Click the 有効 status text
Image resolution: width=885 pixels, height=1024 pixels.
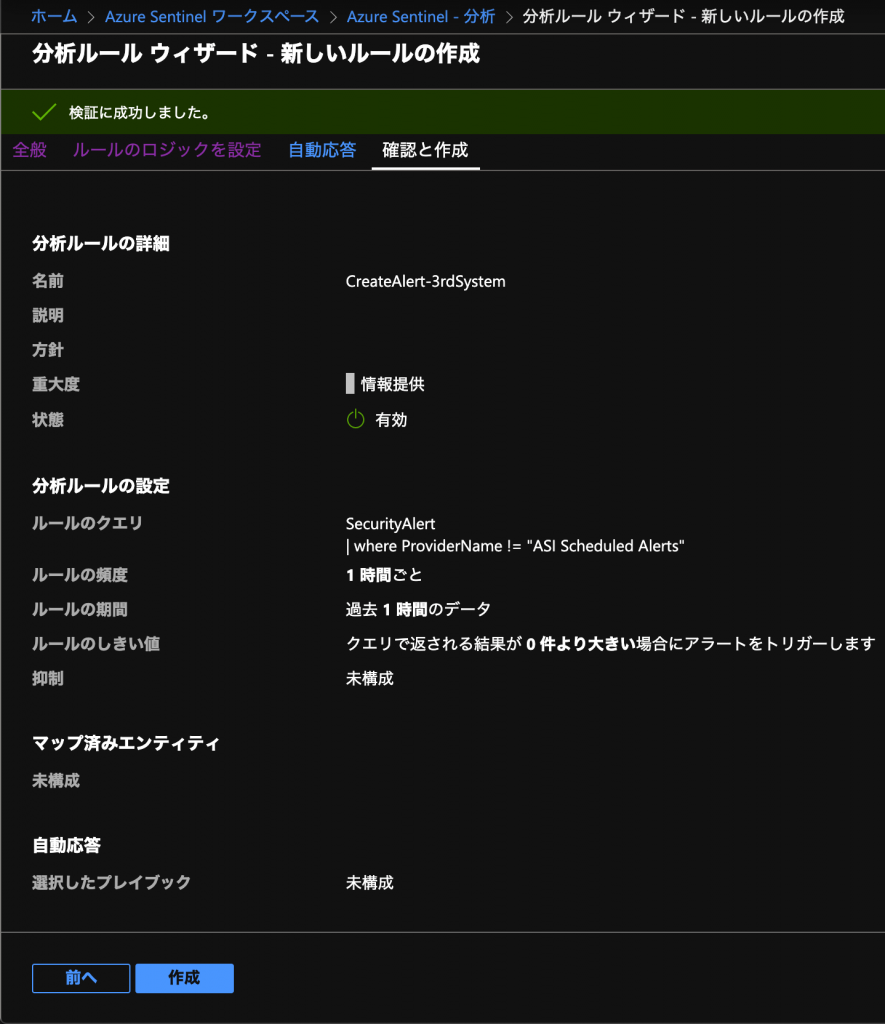391,420
